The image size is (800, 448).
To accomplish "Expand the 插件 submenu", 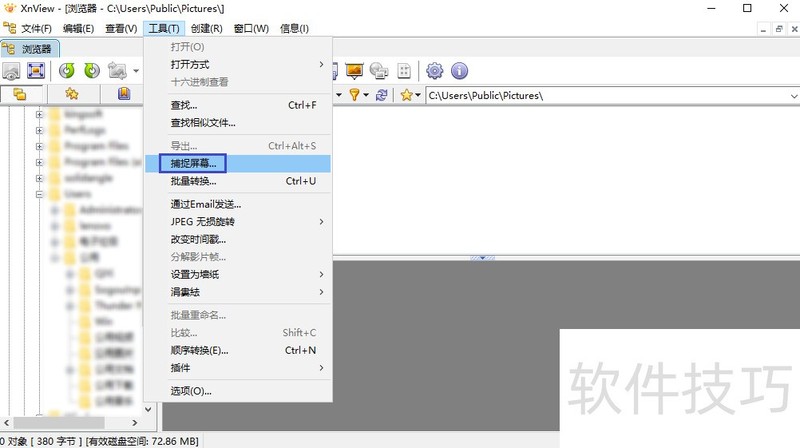I will [321, 368].
